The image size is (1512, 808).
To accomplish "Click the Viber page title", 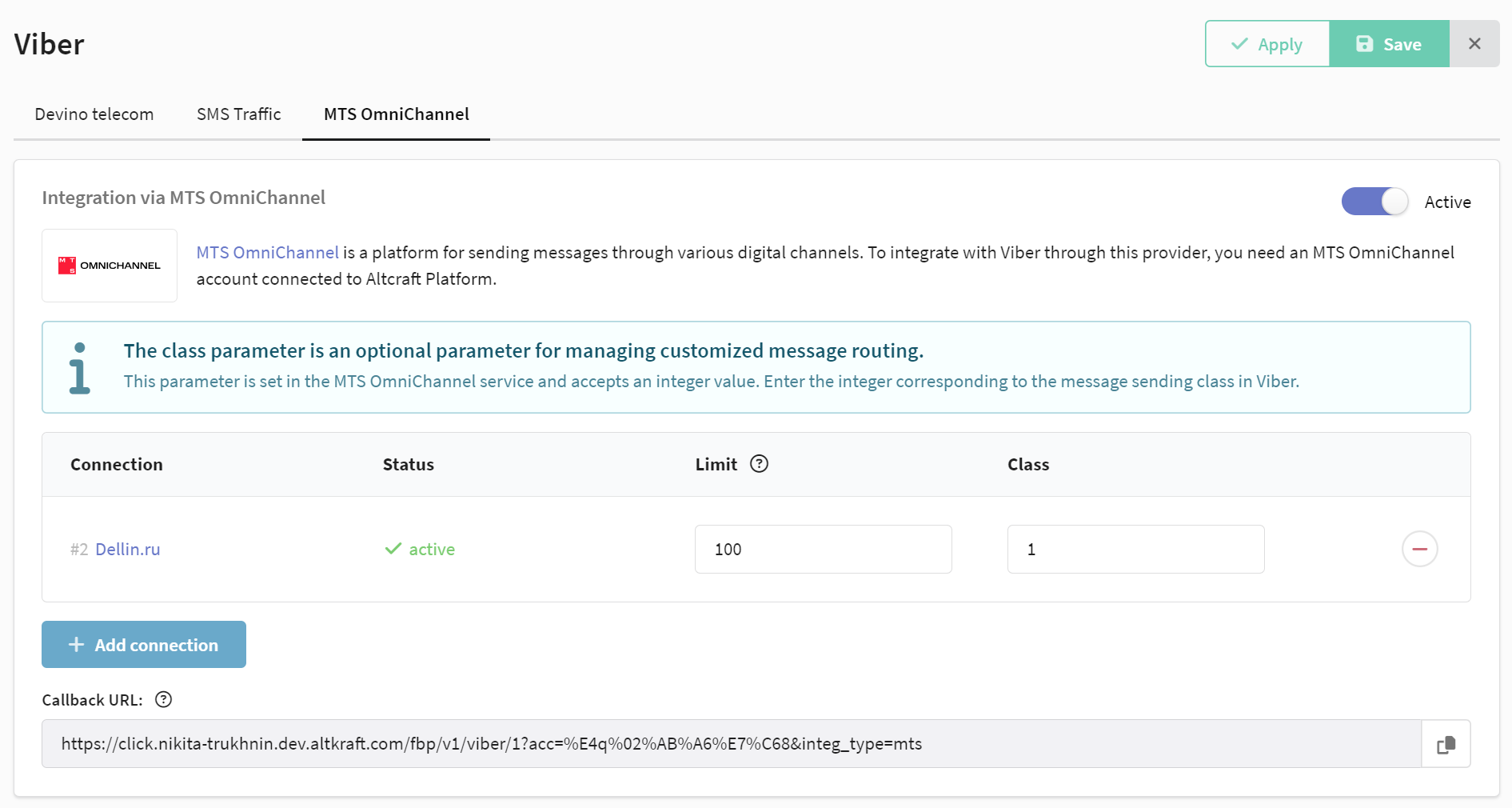I will pyautogui.click(x=50, y=44).
